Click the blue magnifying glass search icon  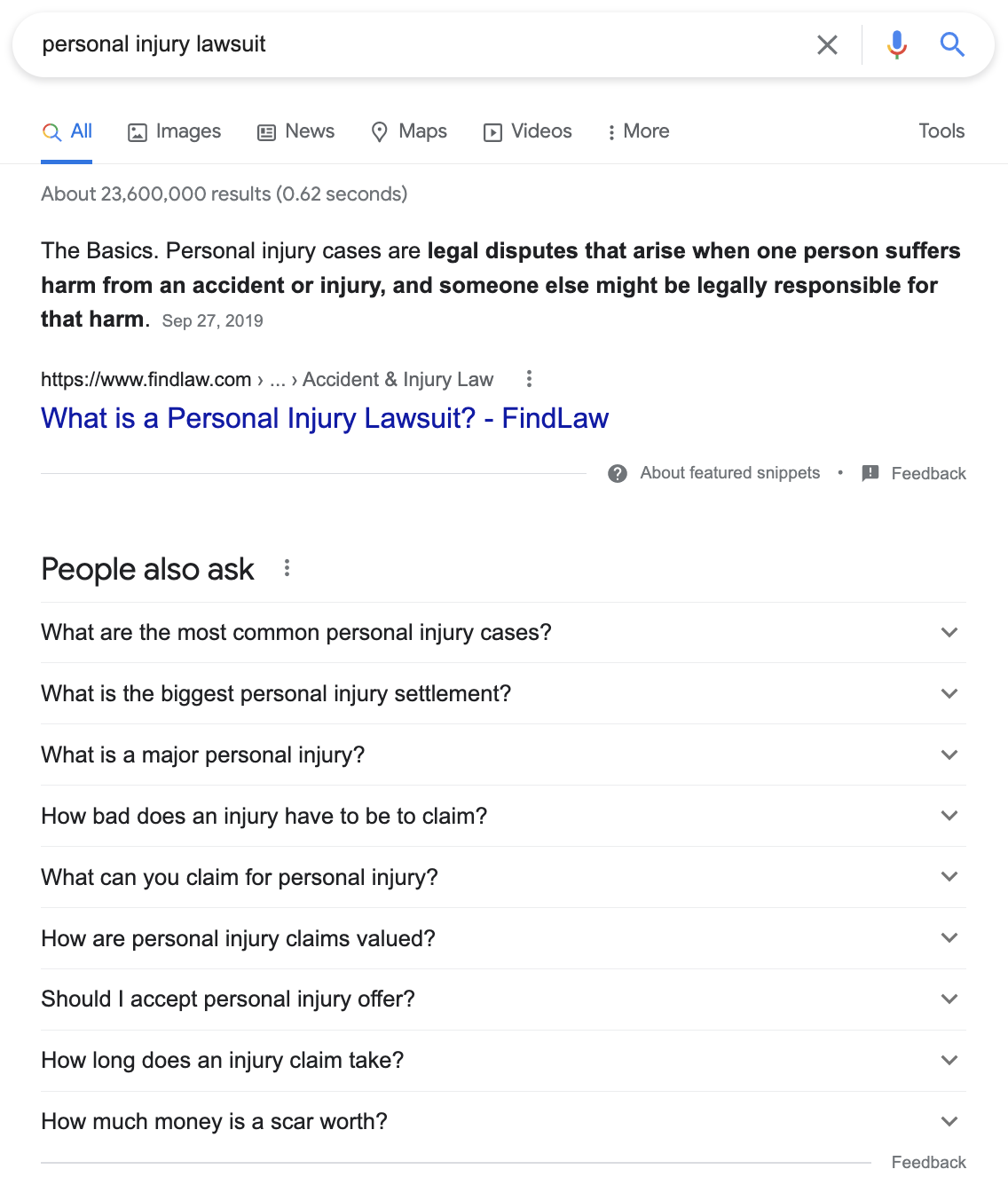(952, 44)
